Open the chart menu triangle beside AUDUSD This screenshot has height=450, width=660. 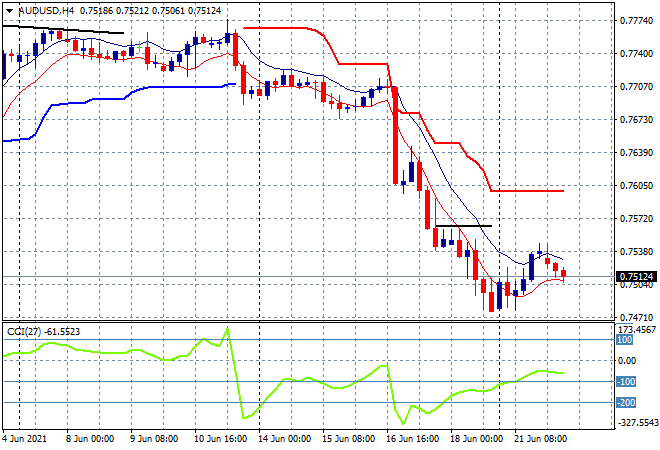click(9, 11)
